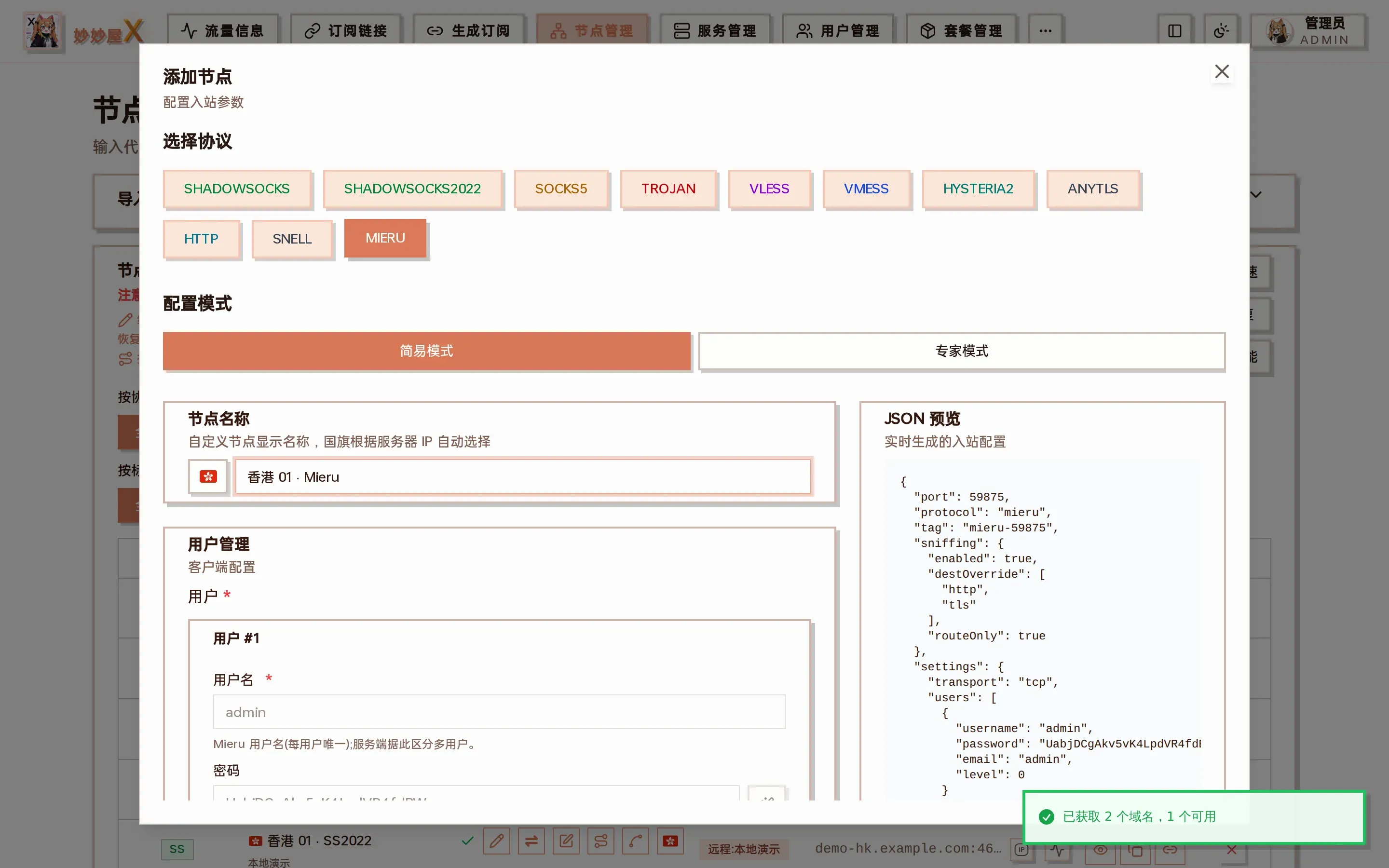Open 流量信息 nav tab

(223, 30)
